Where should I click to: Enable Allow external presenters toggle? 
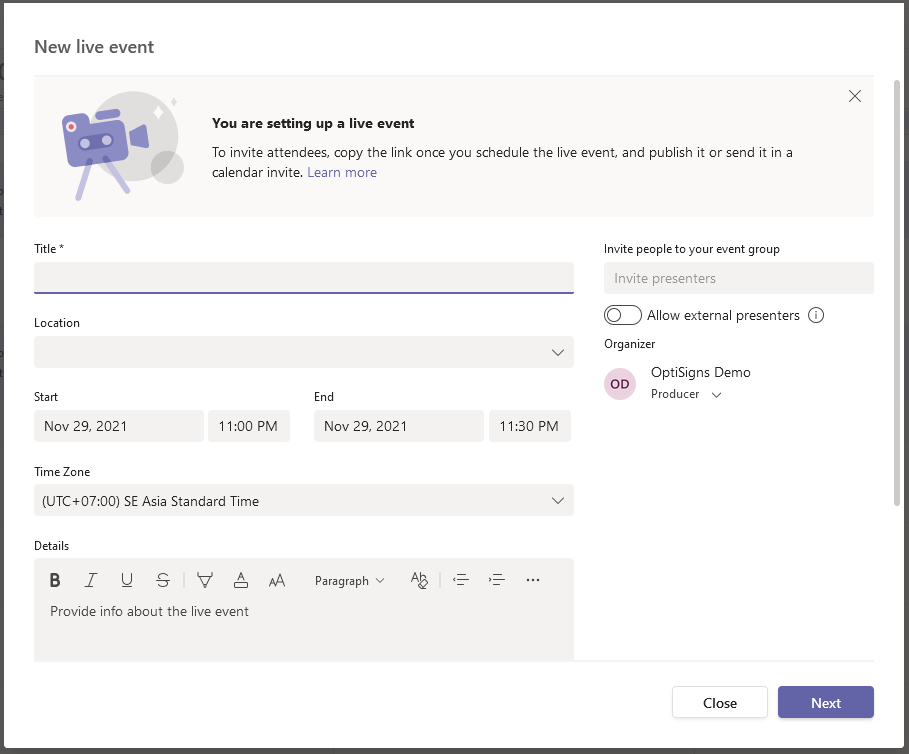pos(622,315)
